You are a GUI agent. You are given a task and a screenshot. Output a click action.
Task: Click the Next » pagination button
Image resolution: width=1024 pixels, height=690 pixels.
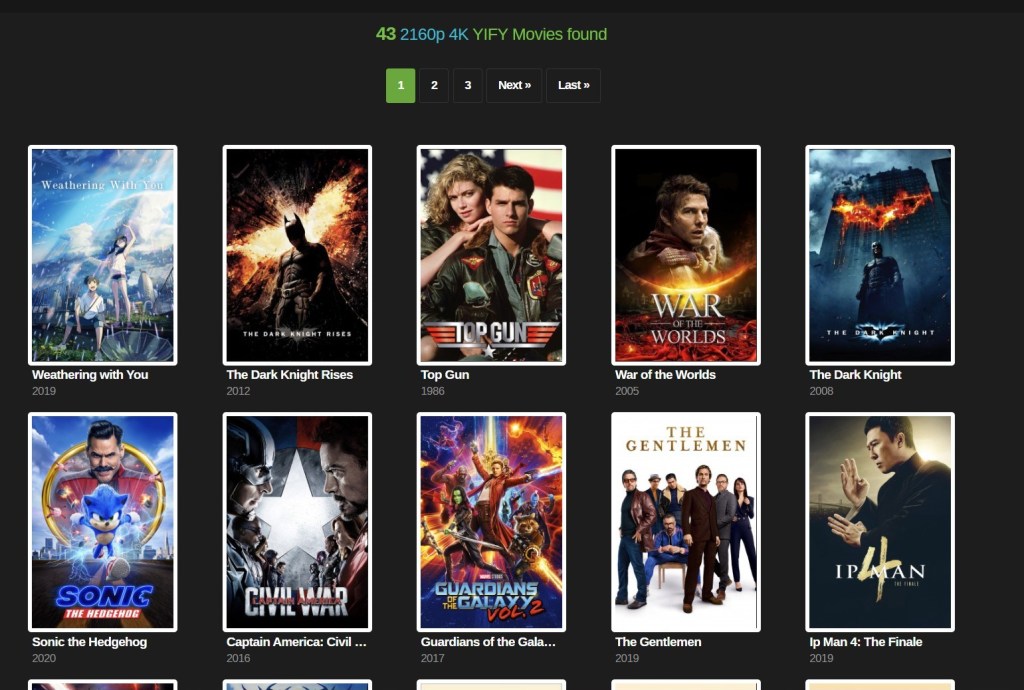click(514, 86)
